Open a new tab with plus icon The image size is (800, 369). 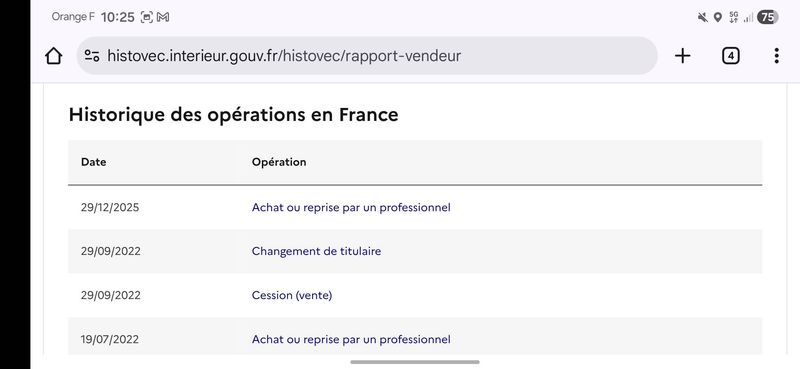click(682, 56)
